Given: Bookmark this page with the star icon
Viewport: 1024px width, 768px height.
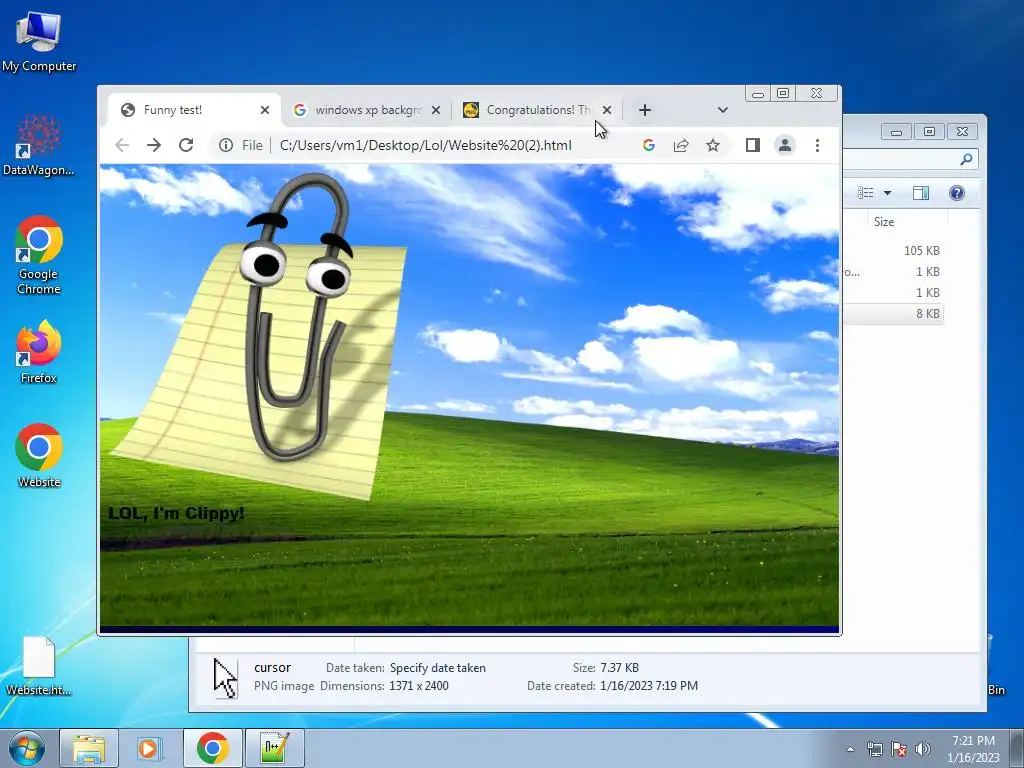Looking at the screenshot, I should 713,145.
